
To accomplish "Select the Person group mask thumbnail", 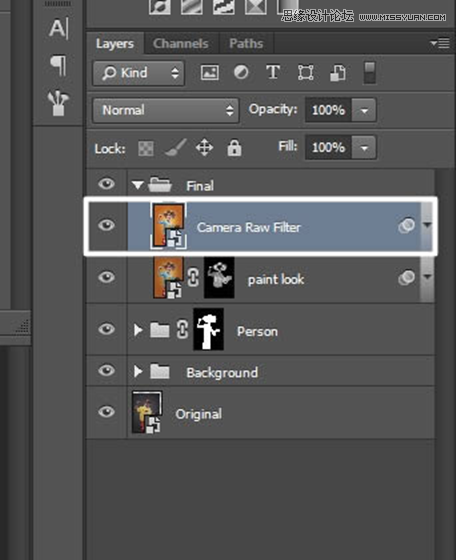I will click(209, 329).
